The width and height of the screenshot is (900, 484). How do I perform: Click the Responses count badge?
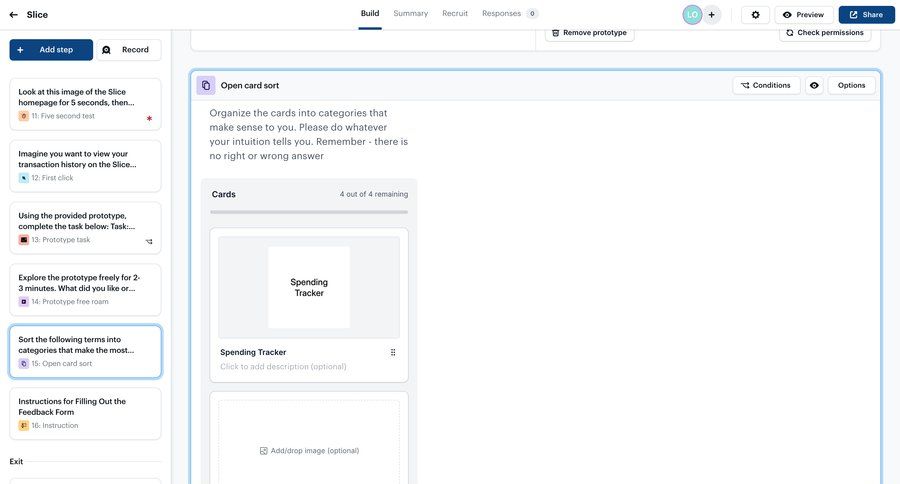pos(532,14)
